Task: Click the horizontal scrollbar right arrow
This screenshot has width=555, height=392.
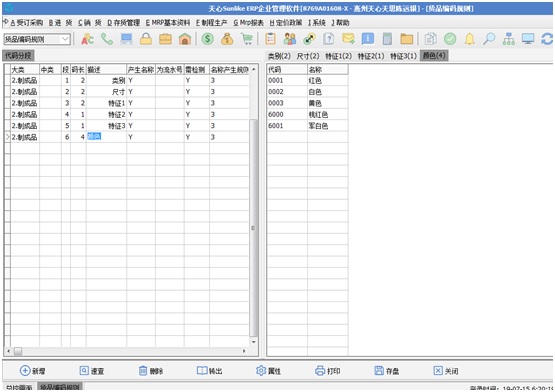Action: [244, 351]
